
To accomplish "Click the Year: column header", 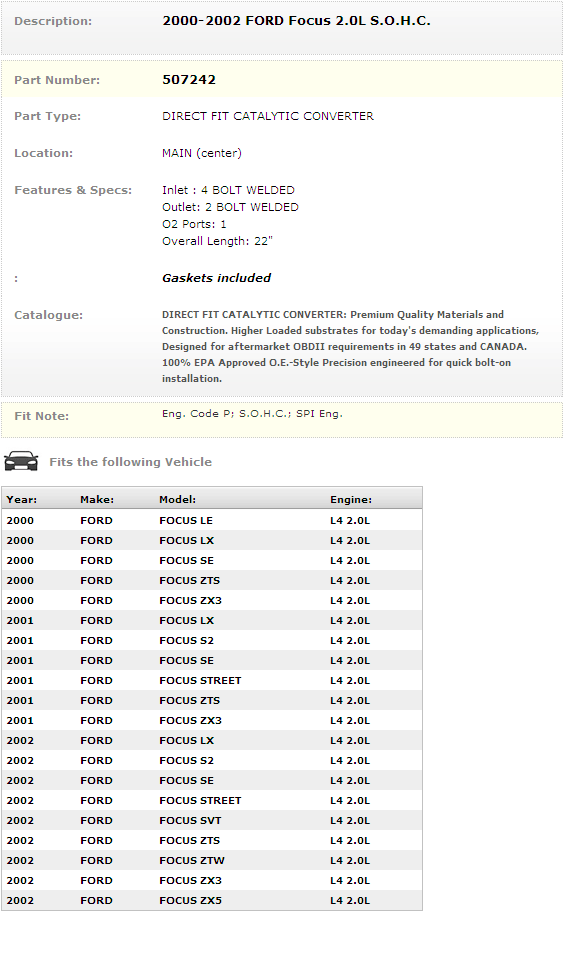I will coord(21,499).
